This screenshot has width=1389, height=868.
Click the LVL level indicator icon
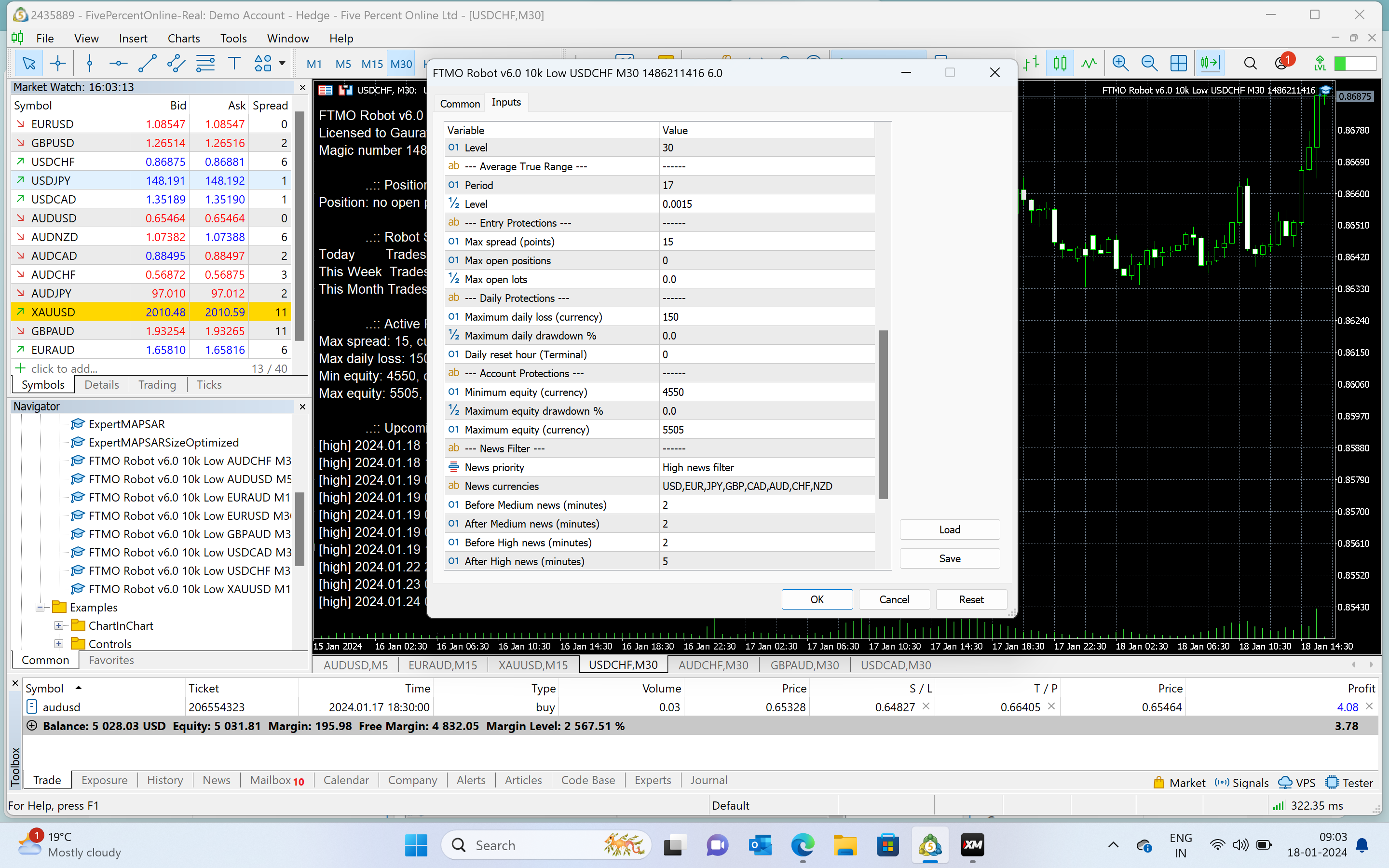pos(1320,63)
